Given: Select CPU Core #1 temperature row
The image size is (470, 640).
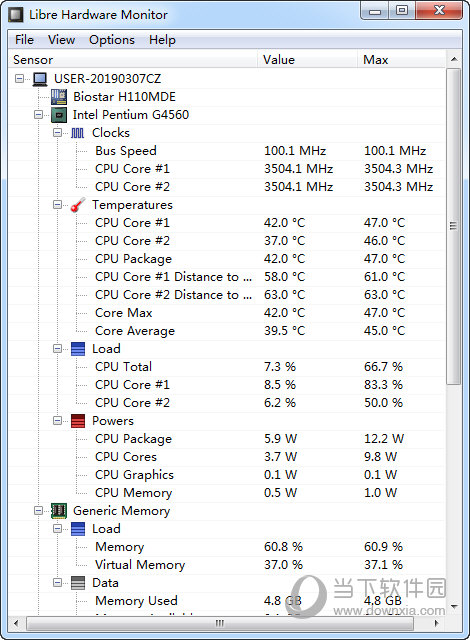Looking at the screenshot, I should coord(227,222).
